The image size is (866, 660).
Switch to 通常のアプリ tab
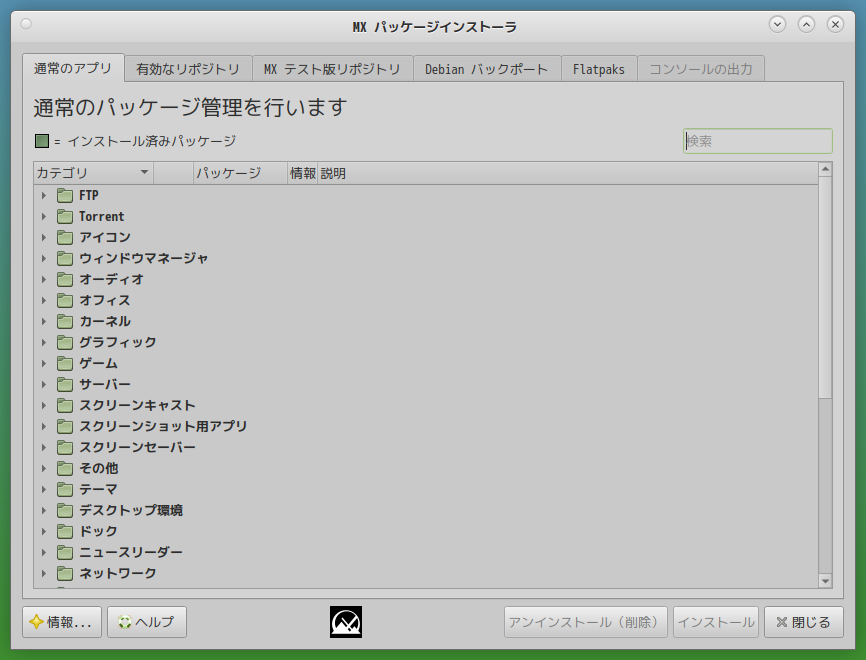tap(73, 68)
